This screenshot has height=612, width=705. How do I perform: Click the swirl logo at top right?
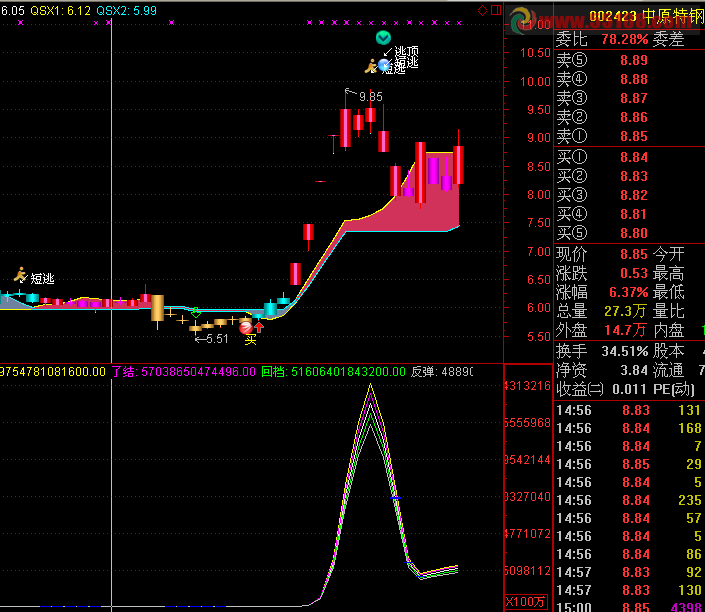point(522,20)
